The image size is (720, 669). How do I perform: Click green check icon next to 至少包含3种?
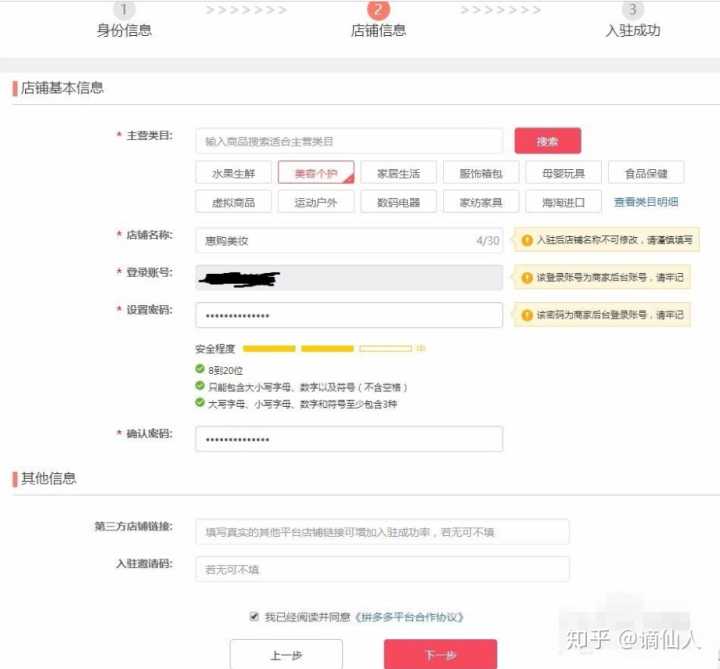click(x=200, y=403)
